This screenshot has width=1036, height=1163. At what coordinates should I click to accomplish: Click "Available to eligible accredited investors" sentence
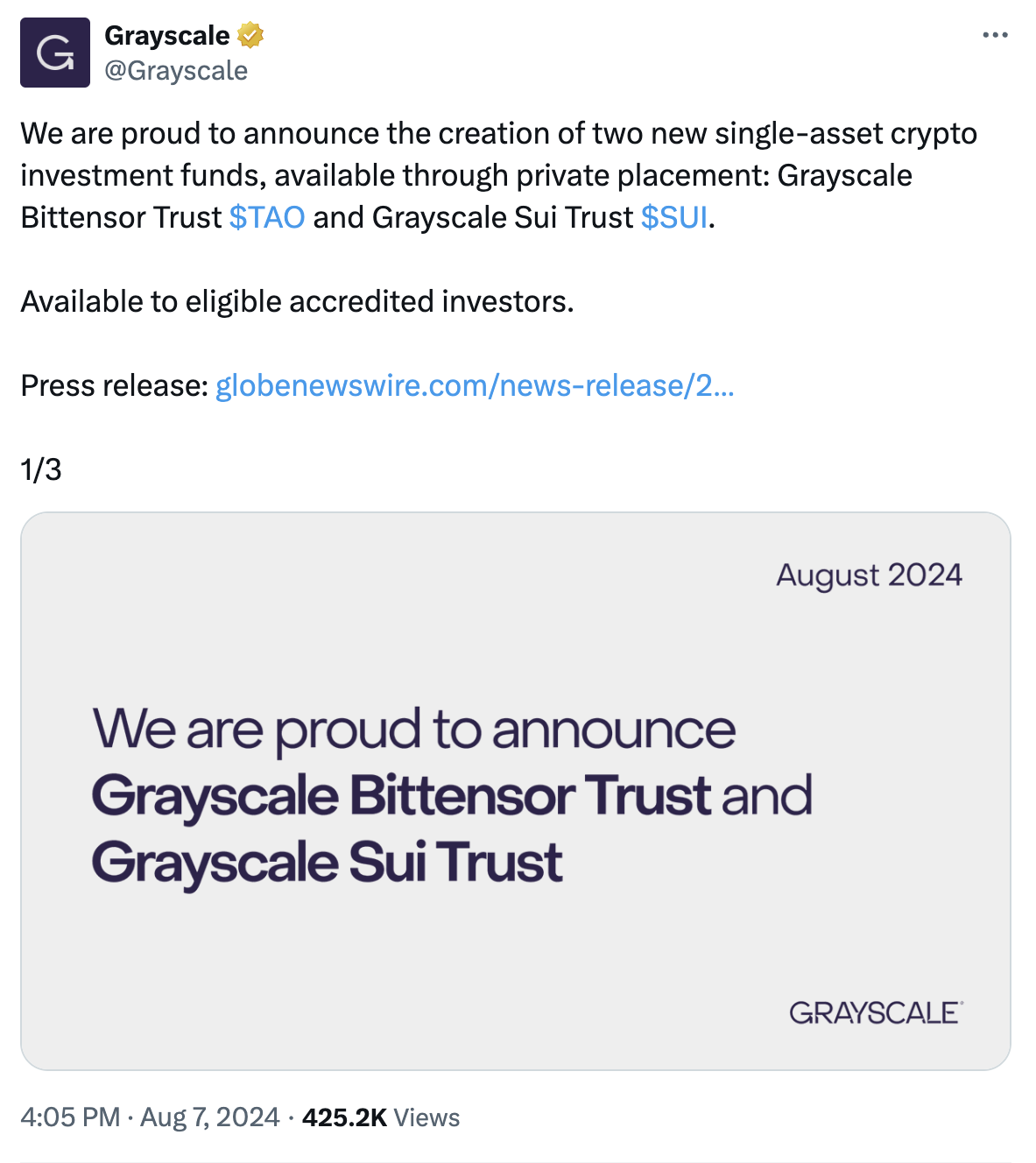point(297,301)
